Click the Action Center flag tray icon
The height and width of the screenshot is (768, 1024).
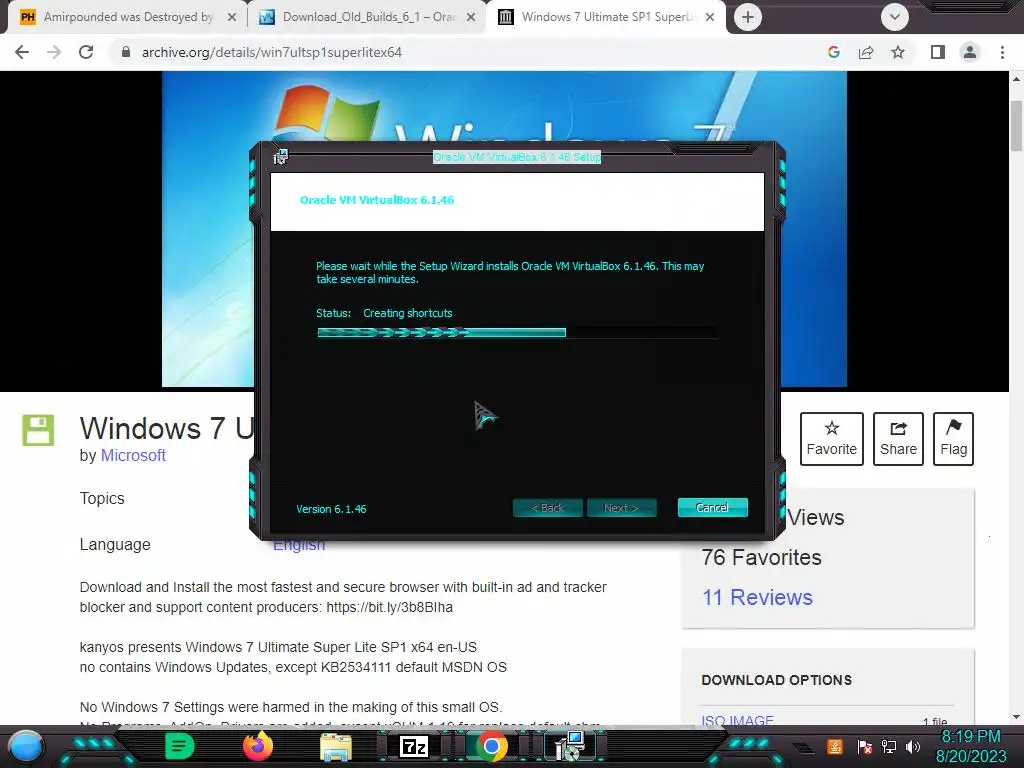(864, 746)
